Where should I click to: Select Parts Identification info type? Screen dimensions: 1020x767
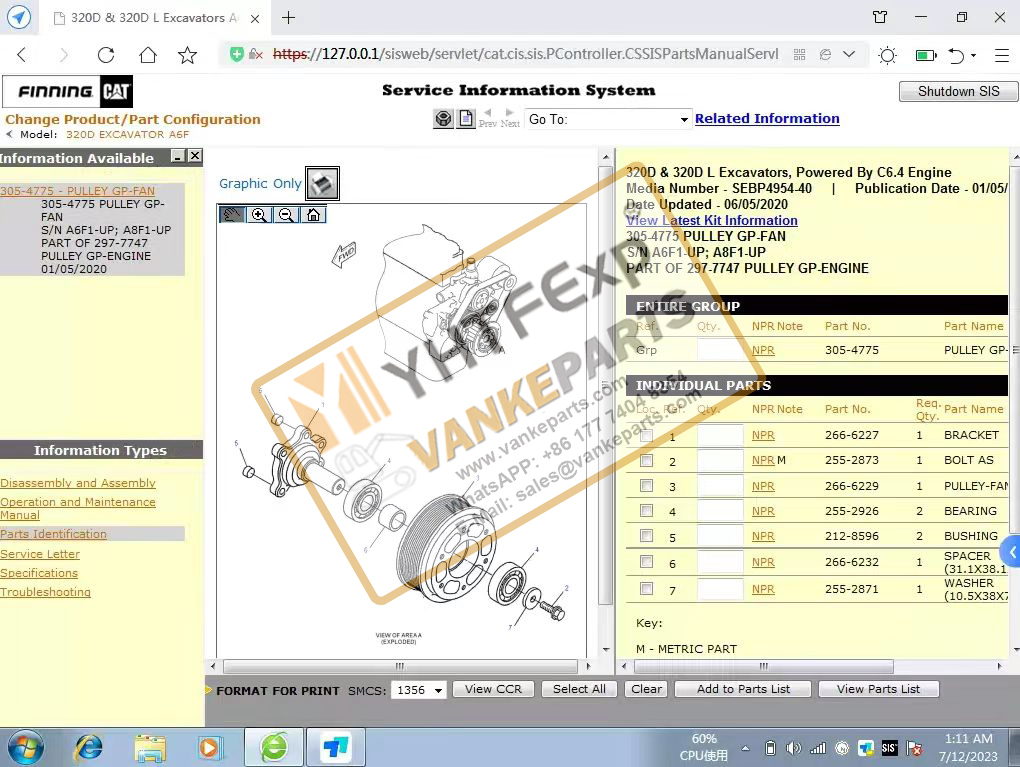(x=53, y=533)
